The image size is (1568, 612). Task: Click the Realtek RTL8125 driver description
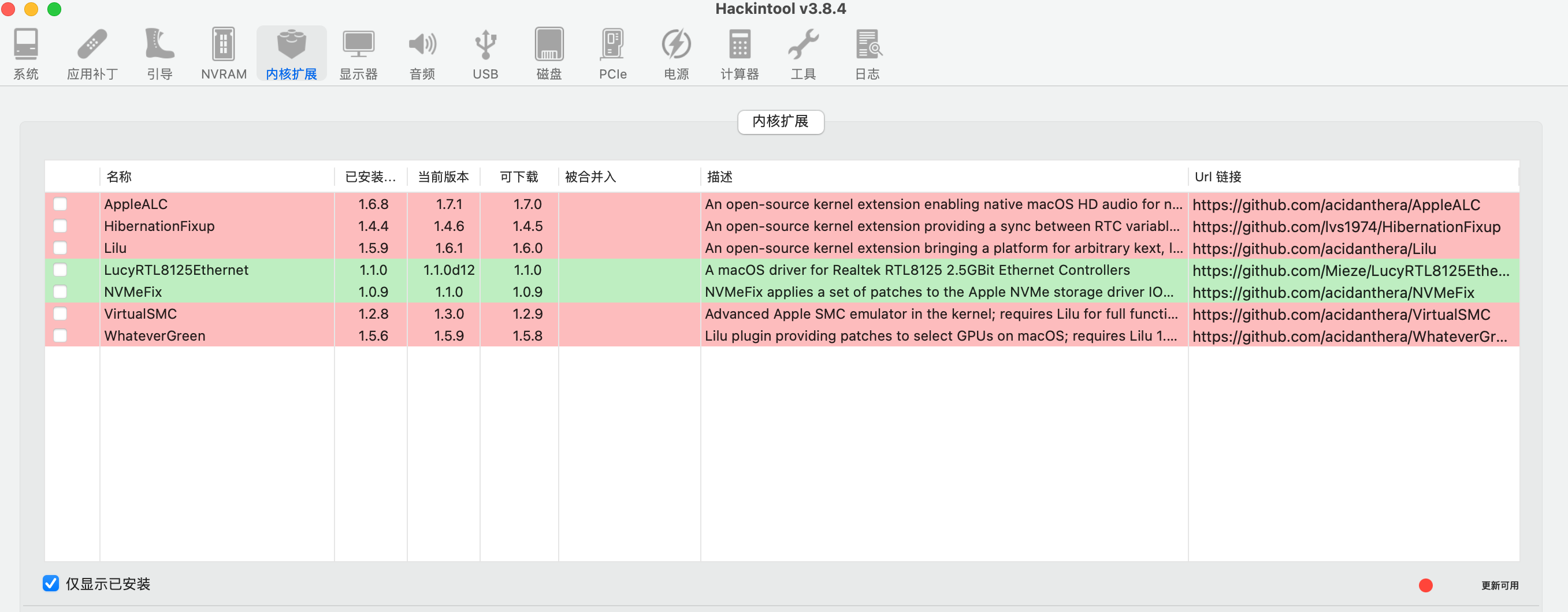pos(917,270)
